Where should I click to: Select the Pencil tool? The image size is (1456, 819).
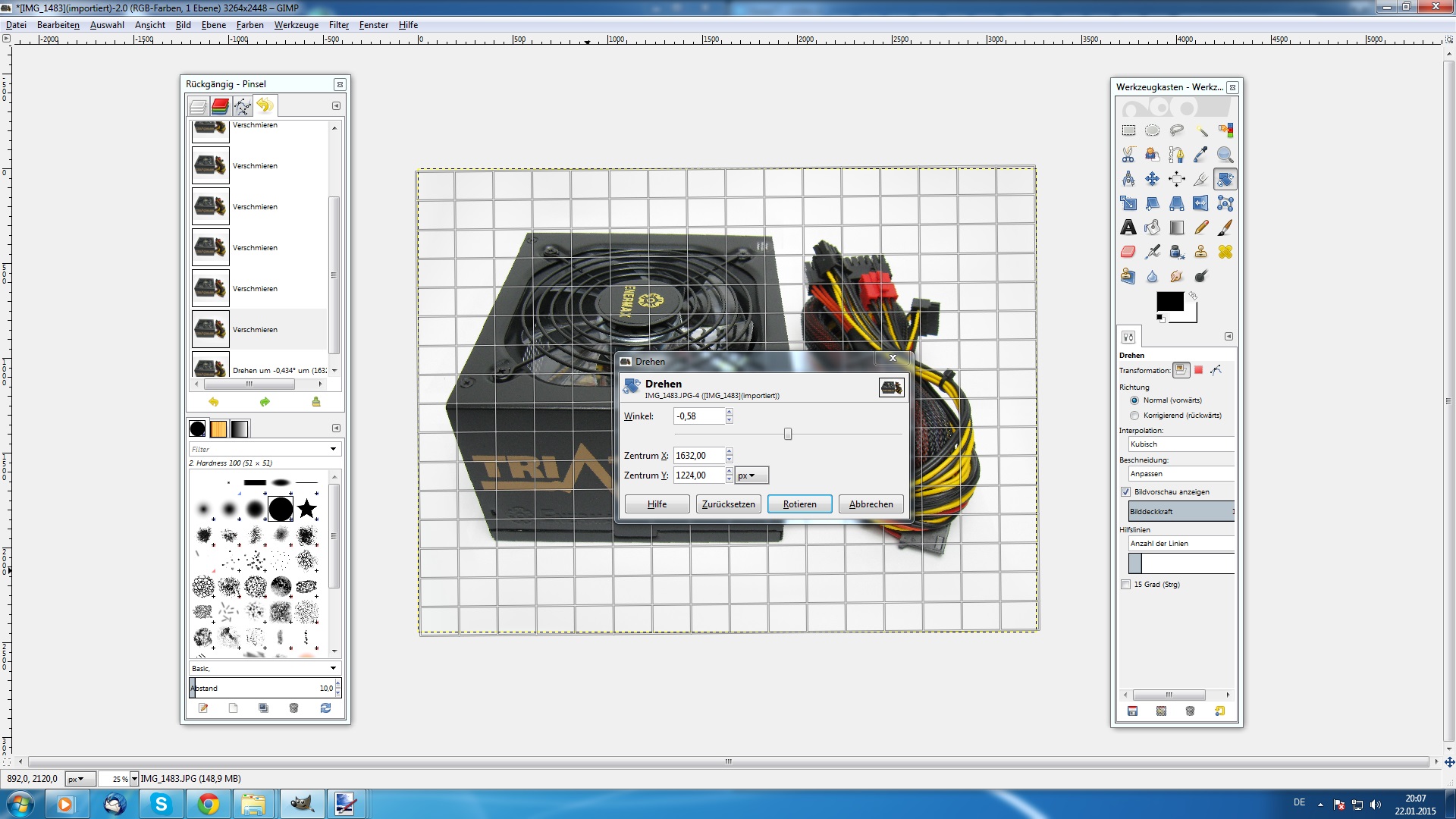[x=1201, y=227]
